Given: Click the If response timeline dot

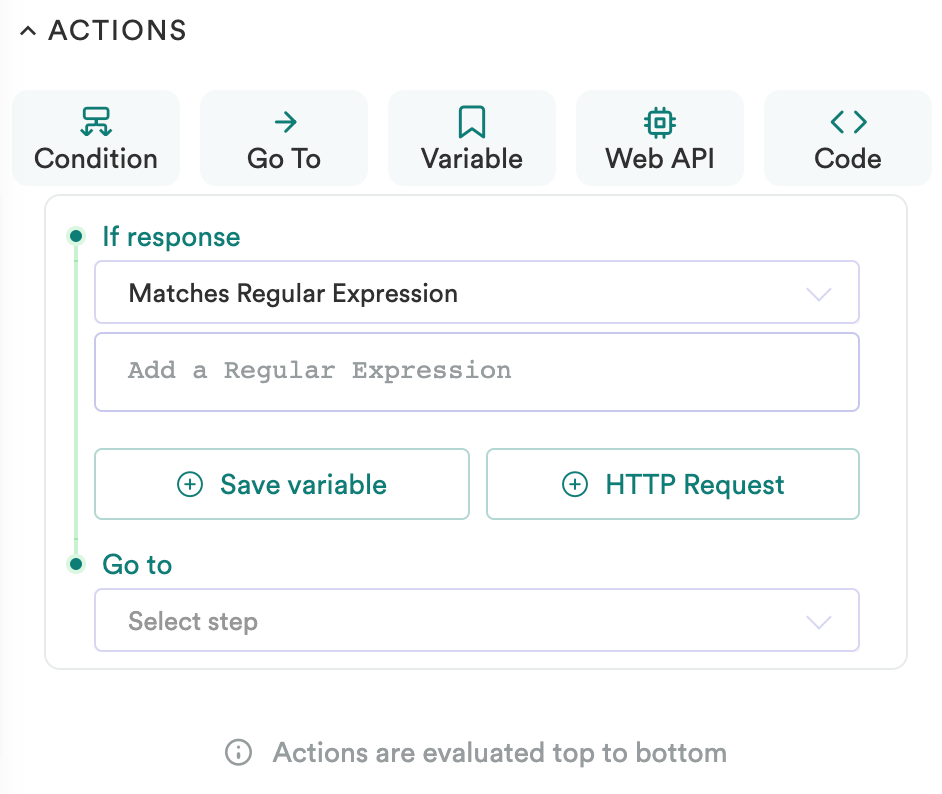Looking at the screenshot, I should click(x=75, y=237).
